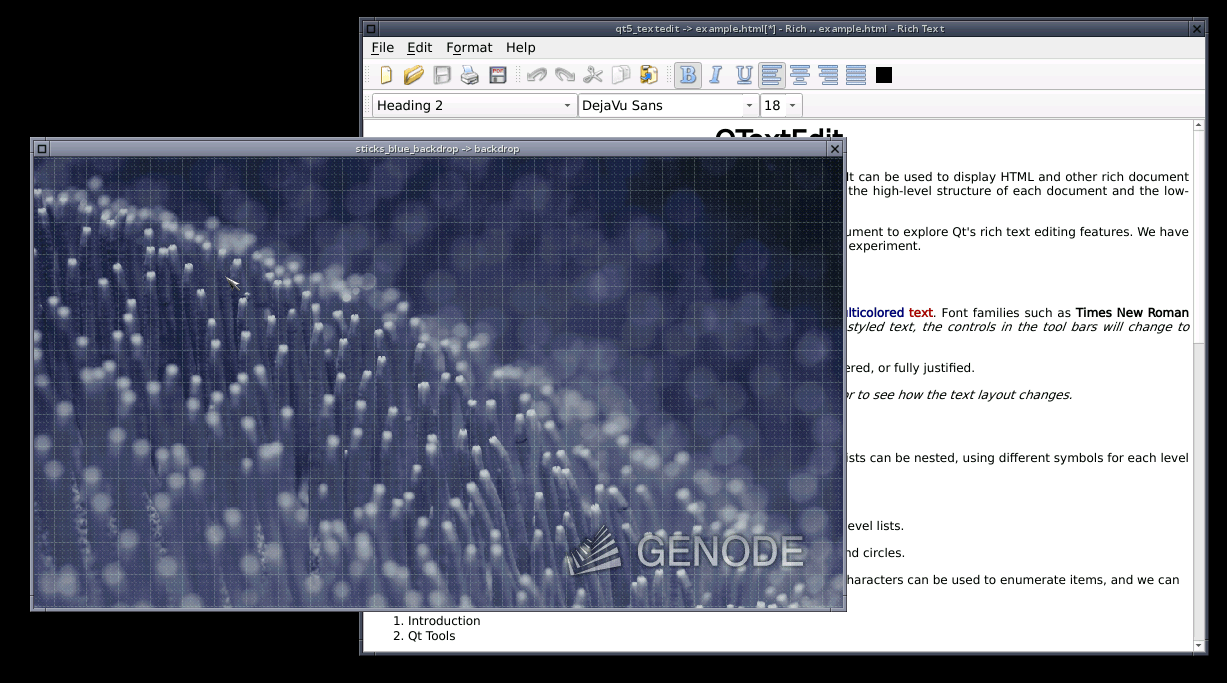Screen dimensions: 1227x683
Task: Create a new document with the New icon
Action: pos(386,75)
